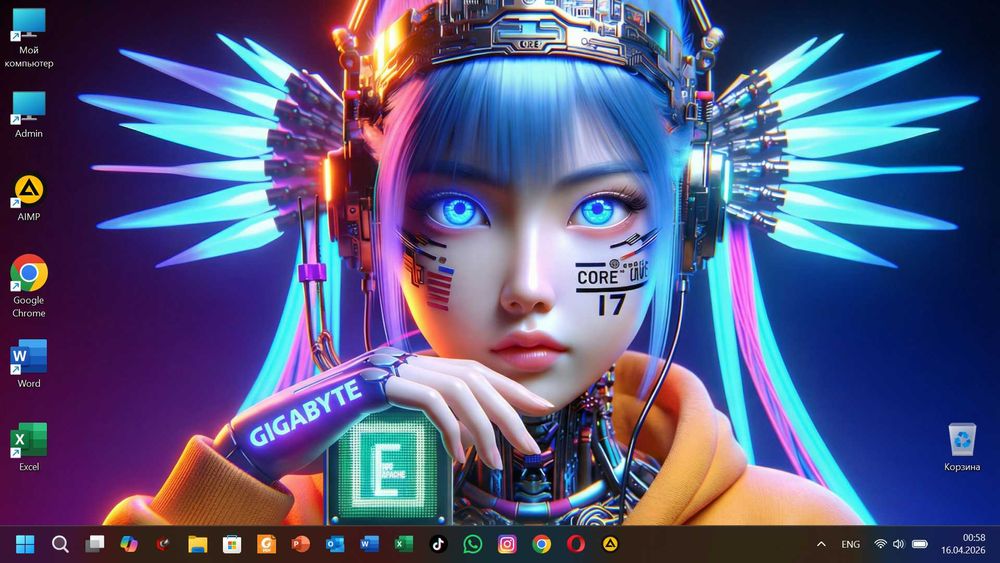Check battery status icon in tray
The image size is (1000, 563).
(920, 544)
